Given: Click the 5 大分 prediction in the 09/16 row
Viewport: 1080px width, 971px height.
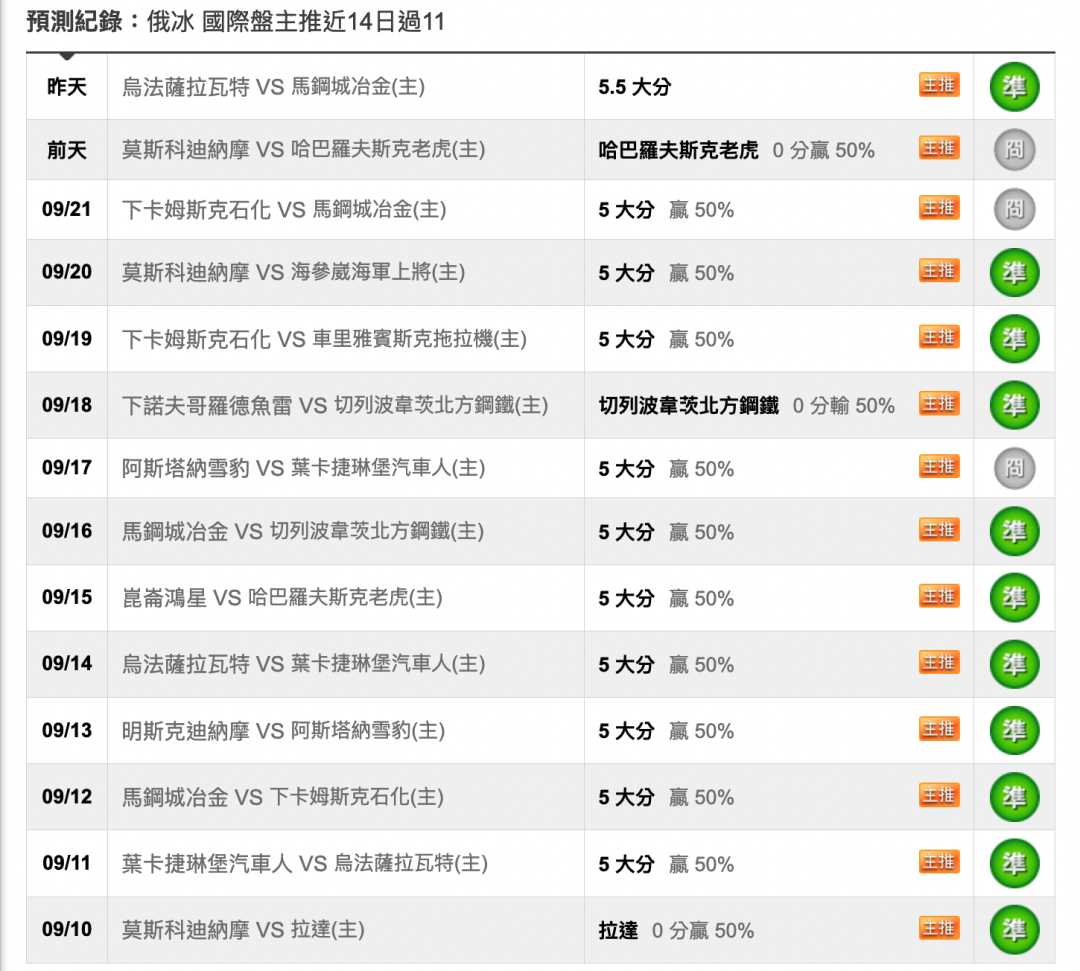Looking at the screenshot, I should pyautogui.click(x=666, y=532).
